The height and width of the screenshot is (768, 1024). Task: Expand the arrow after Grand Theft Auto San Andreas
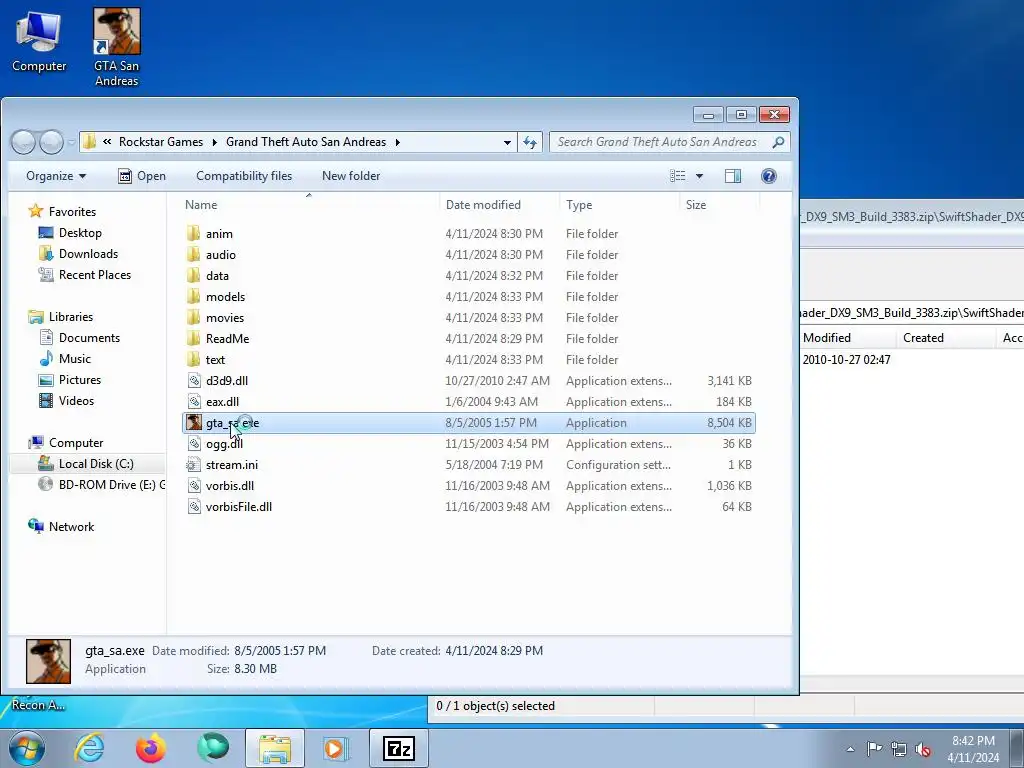(x=397, y=142)
